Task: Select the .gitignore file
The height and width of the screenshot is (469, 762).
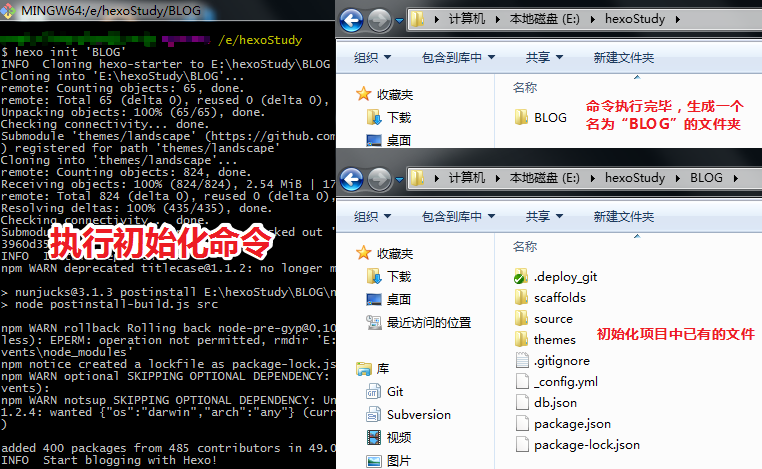Action: pyautogui.click(x=552, y=361)
